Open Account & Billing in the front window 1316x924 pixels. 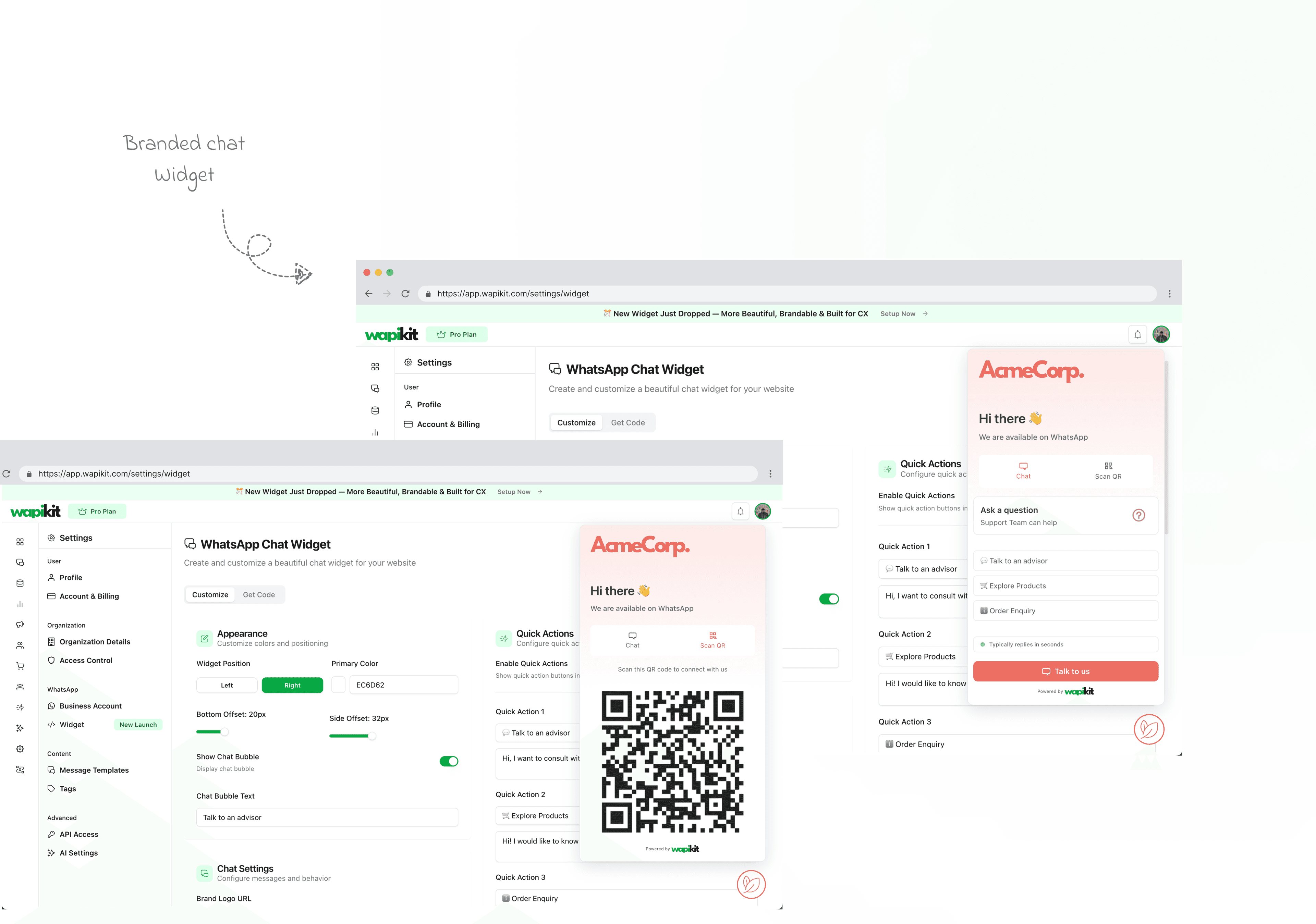(83, 596)
